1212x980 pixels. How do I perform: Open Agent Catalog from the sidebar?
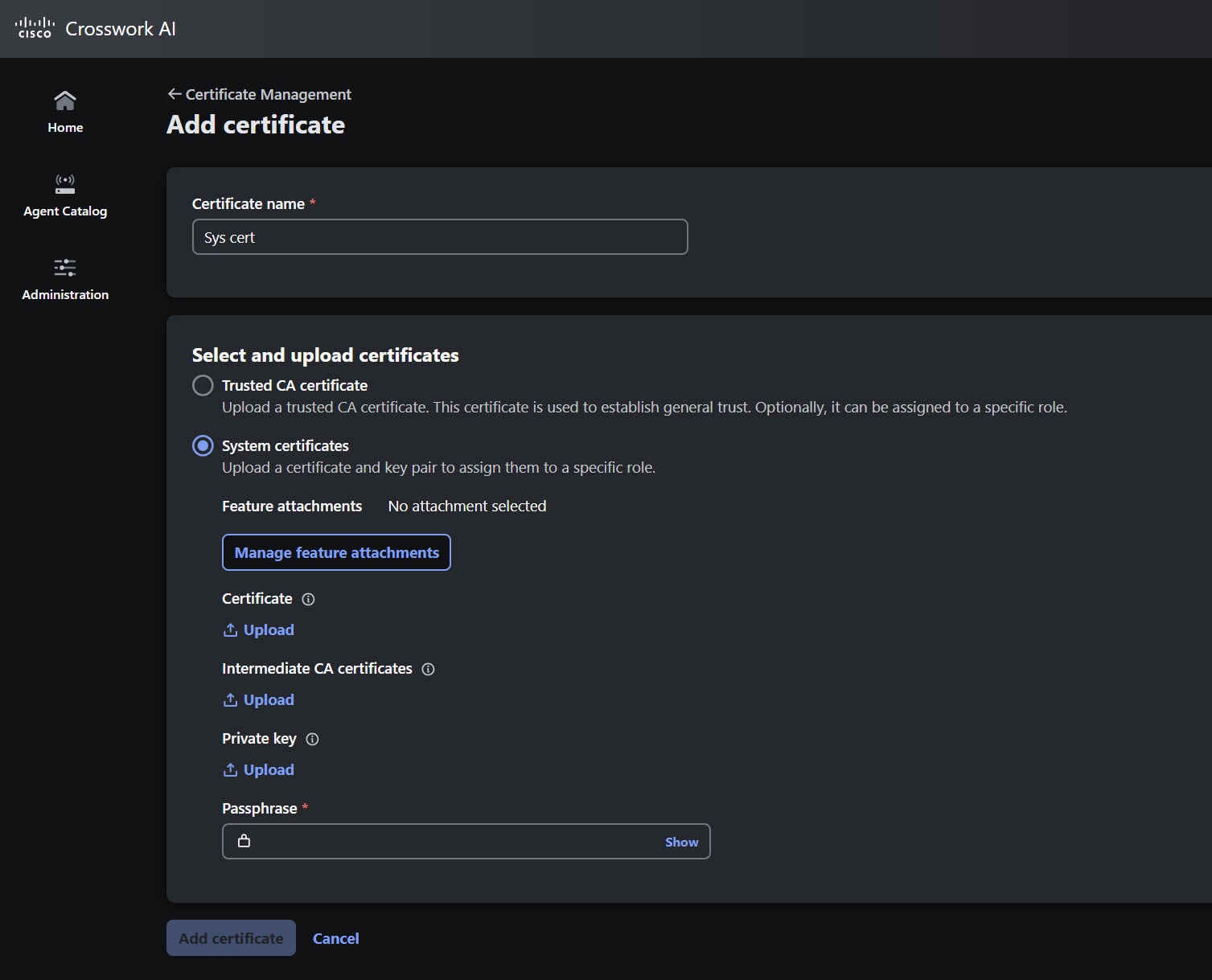coord(65,195)
